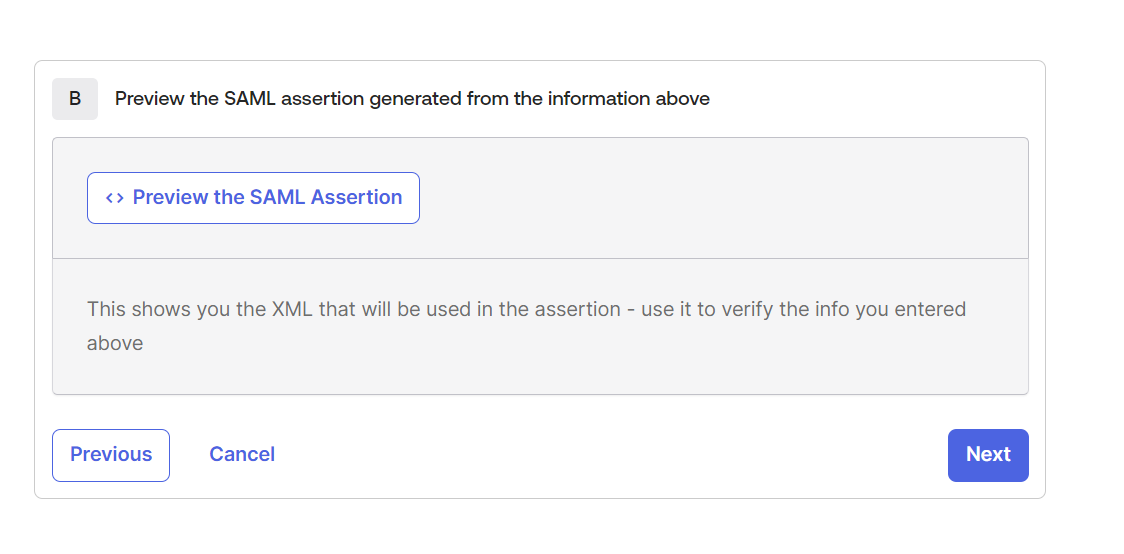The image size is (1124, 554).
Task: Click 'information above' in the heading
Action: [629, 99]
